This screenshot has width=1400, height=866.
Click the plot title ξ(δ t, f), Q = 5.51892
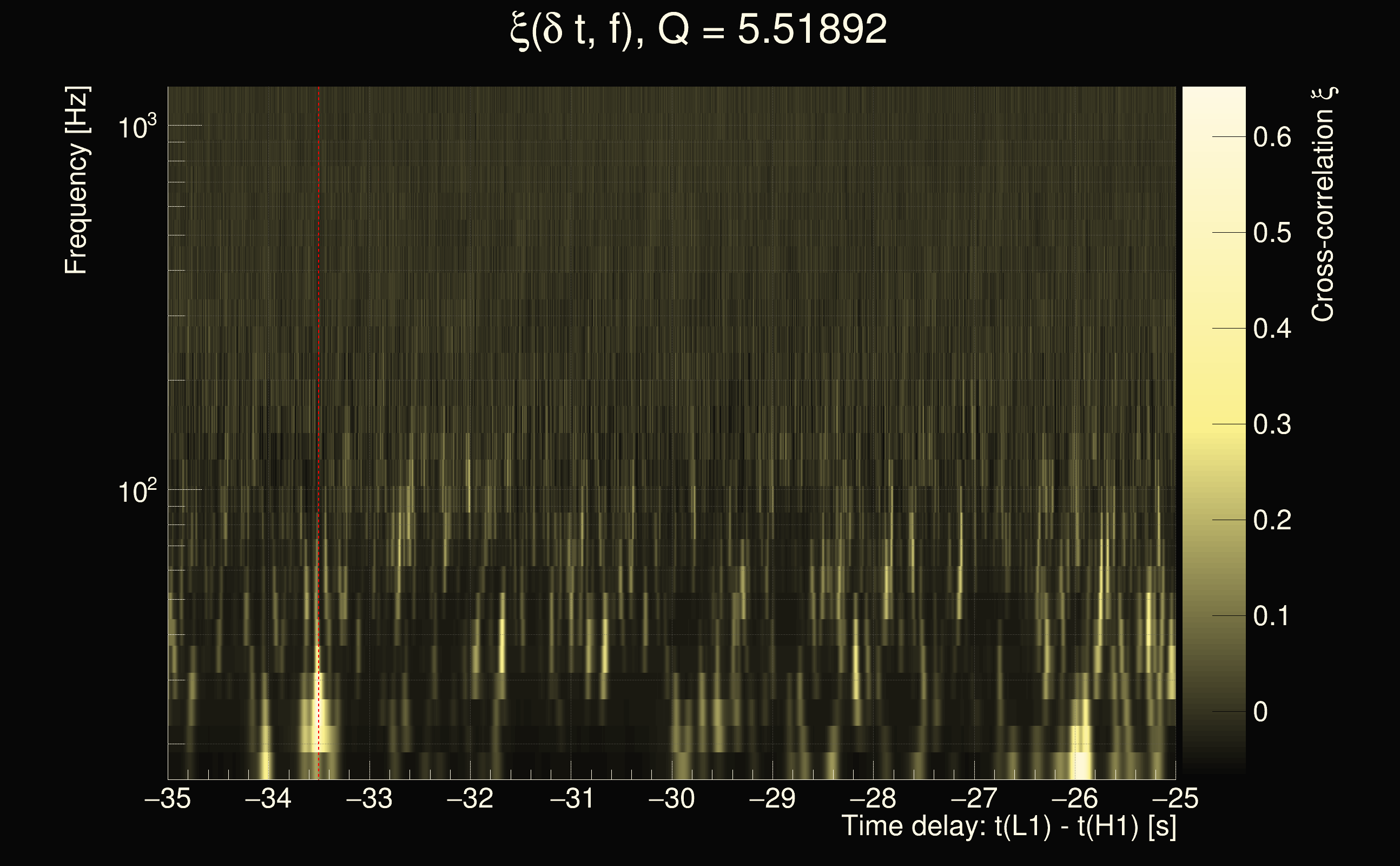pyautogui.click(x=698, y=30)
